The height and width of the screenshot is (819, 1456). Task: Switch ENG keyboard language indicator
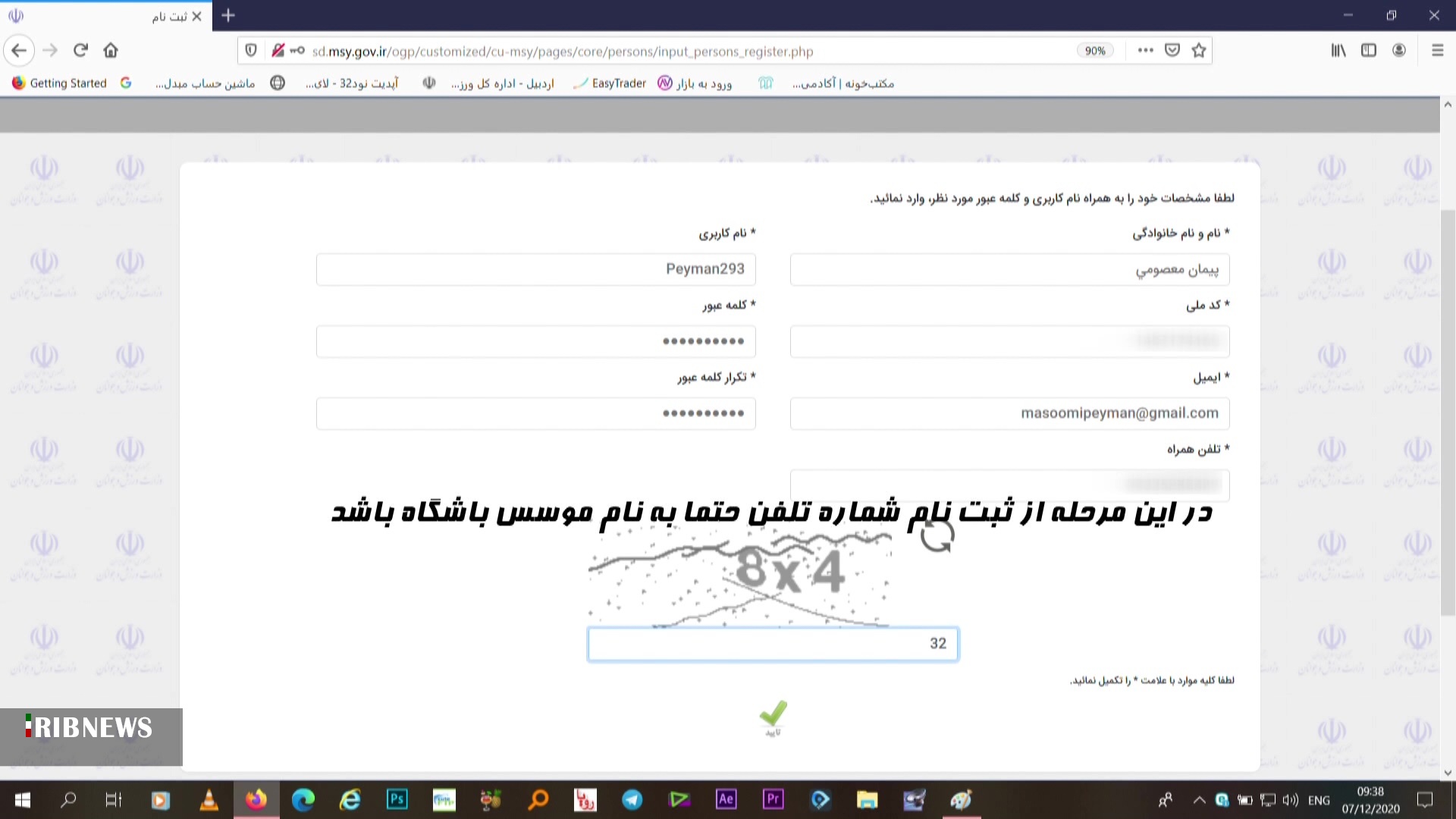tap(1319, 800)
